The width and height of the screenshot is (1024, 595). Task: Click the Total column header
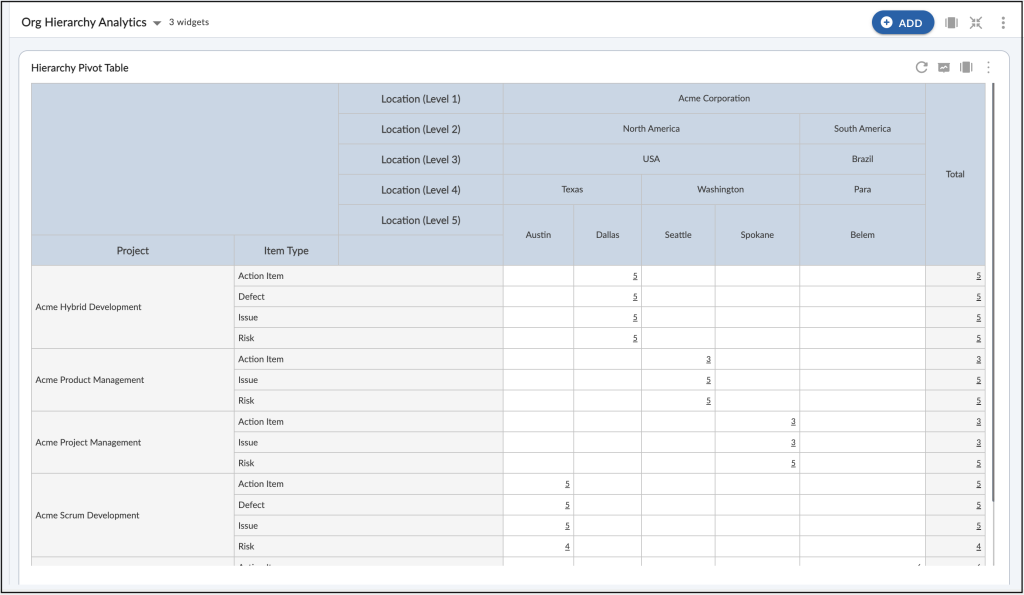[x=955, y=174]
